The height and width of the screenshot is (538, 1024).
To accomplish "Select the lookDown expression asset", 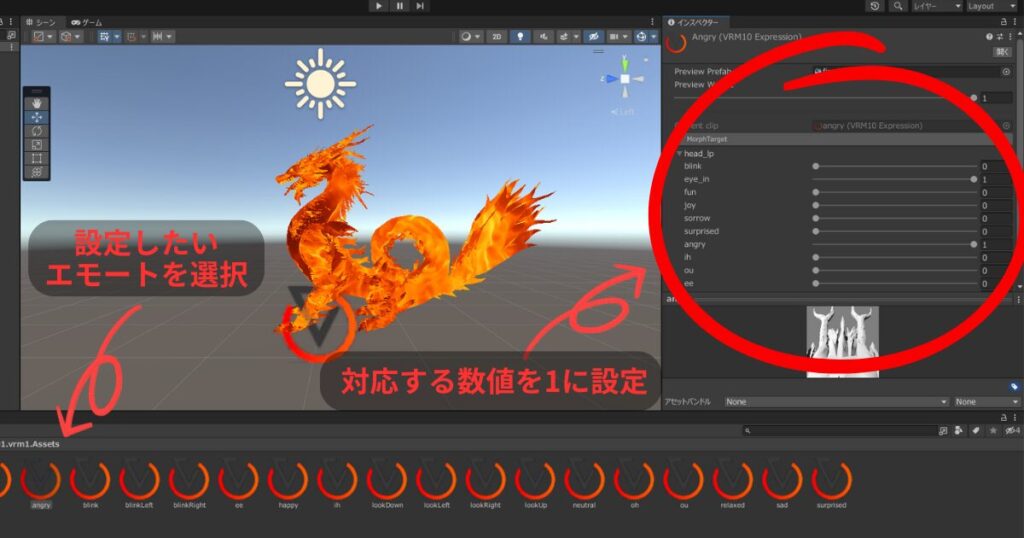I will 387,484.
